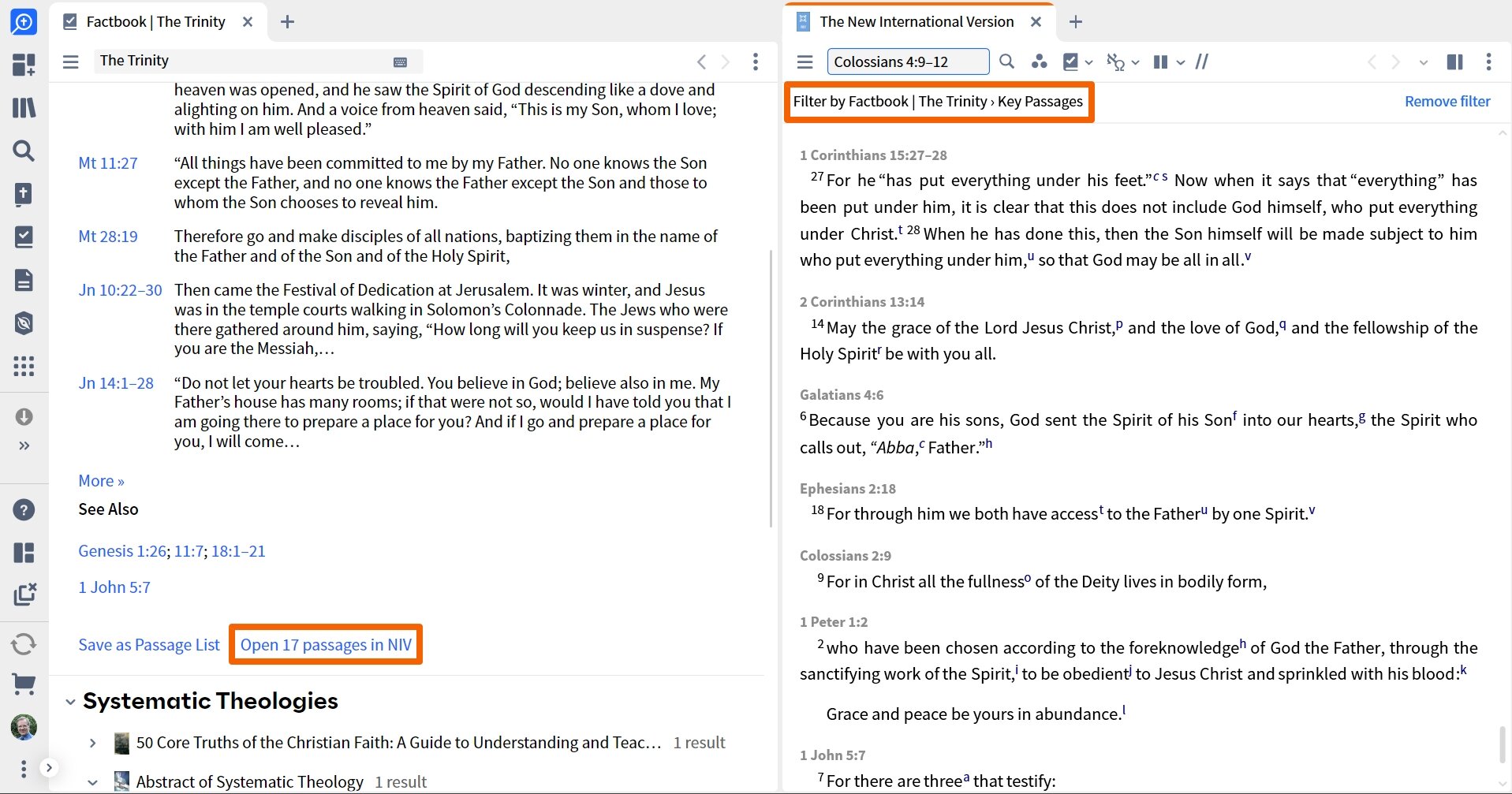Click the keyboard icon in Trinity field
Image resolution: width=1512 pixels, height=794 pixels.
400,62
